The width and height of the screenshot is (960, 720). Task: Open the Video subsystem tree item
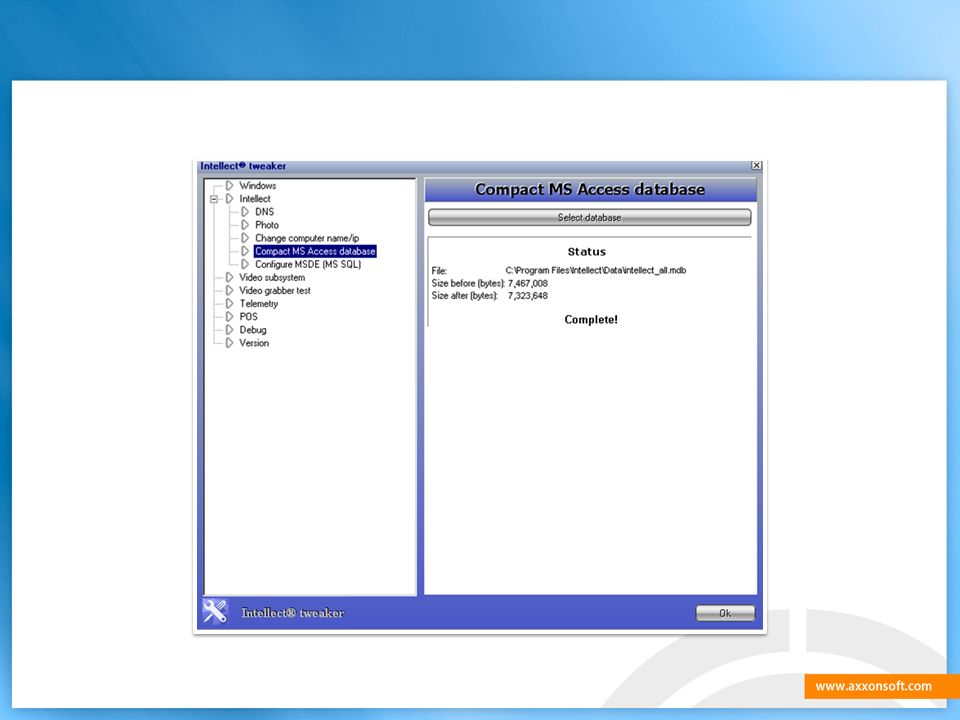(272, 277)
